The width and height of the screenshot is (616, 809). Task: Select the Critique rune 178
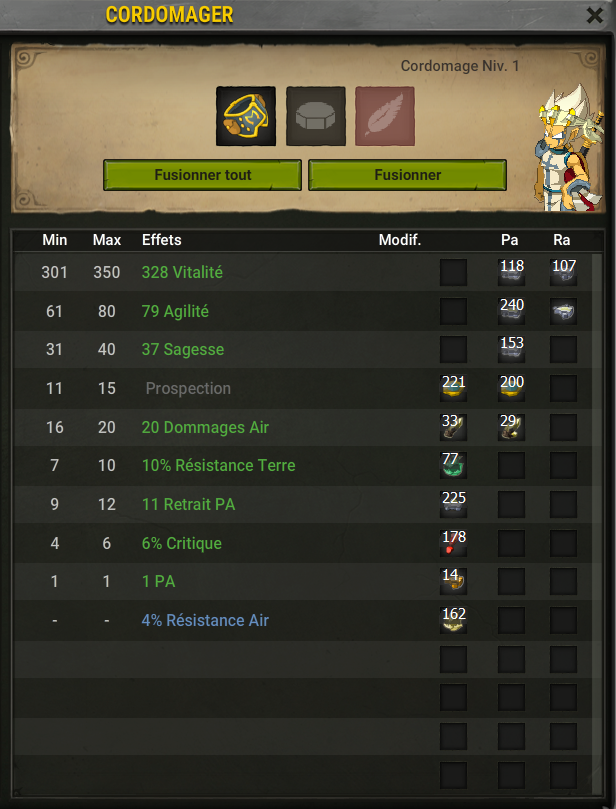click(x=453, y=543)
